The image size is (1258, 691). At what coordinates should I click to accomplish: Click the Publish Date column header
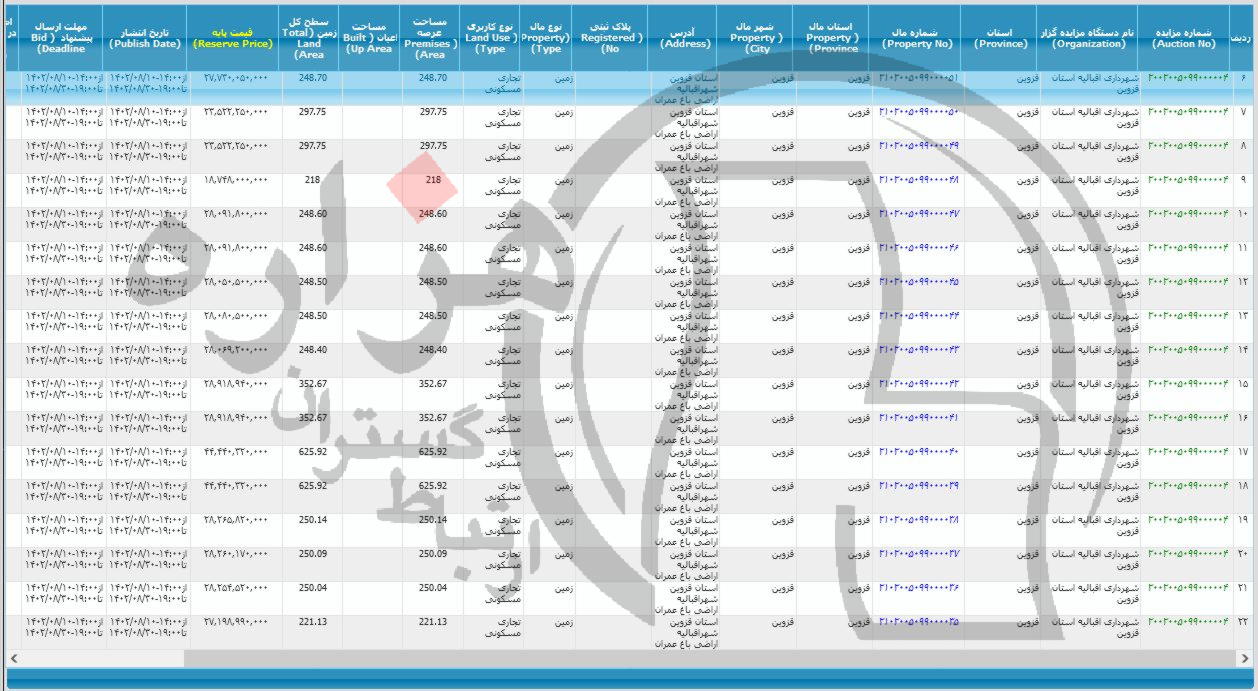click(145, 38)
